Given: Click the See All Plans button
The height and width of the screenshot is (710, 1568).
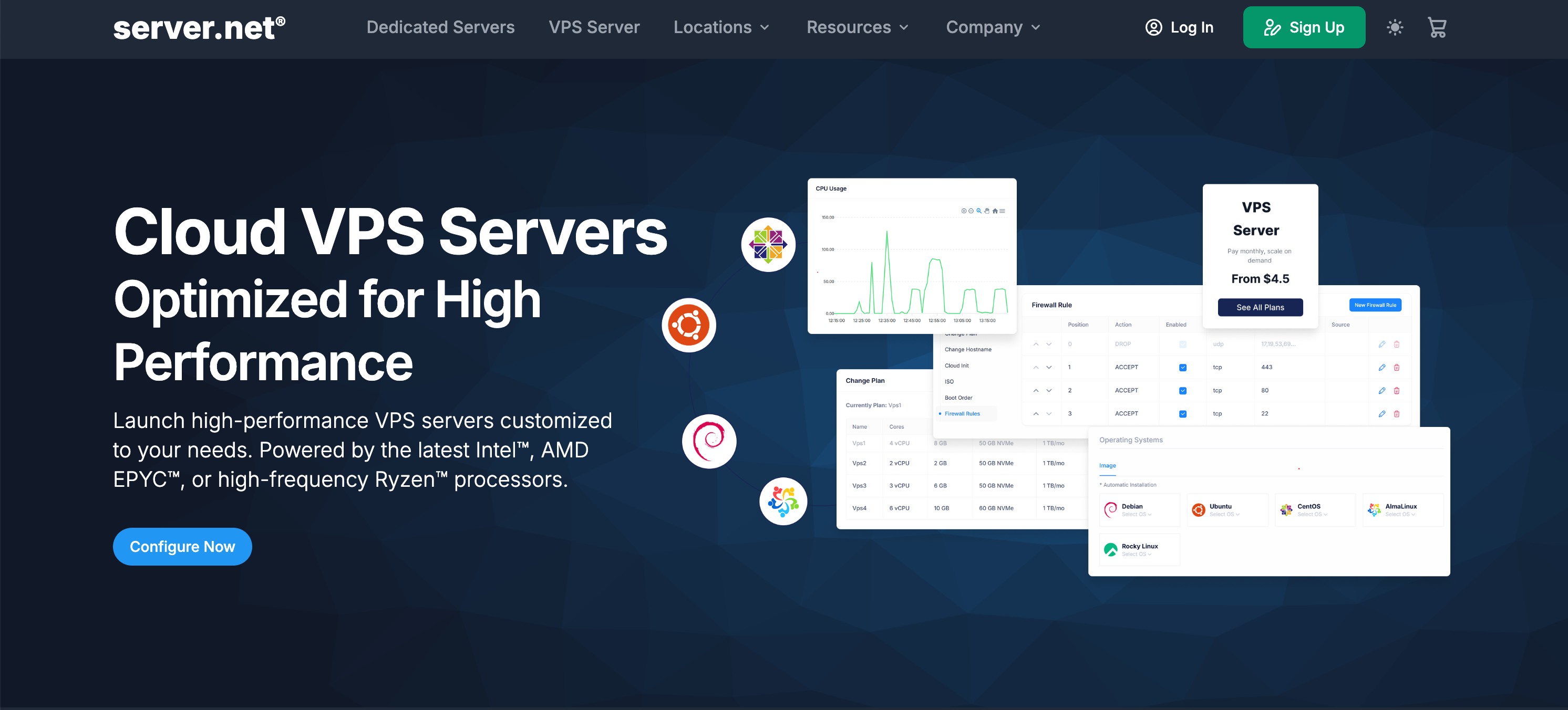Looking at the screenshot, I should [x=1260, y=307].
